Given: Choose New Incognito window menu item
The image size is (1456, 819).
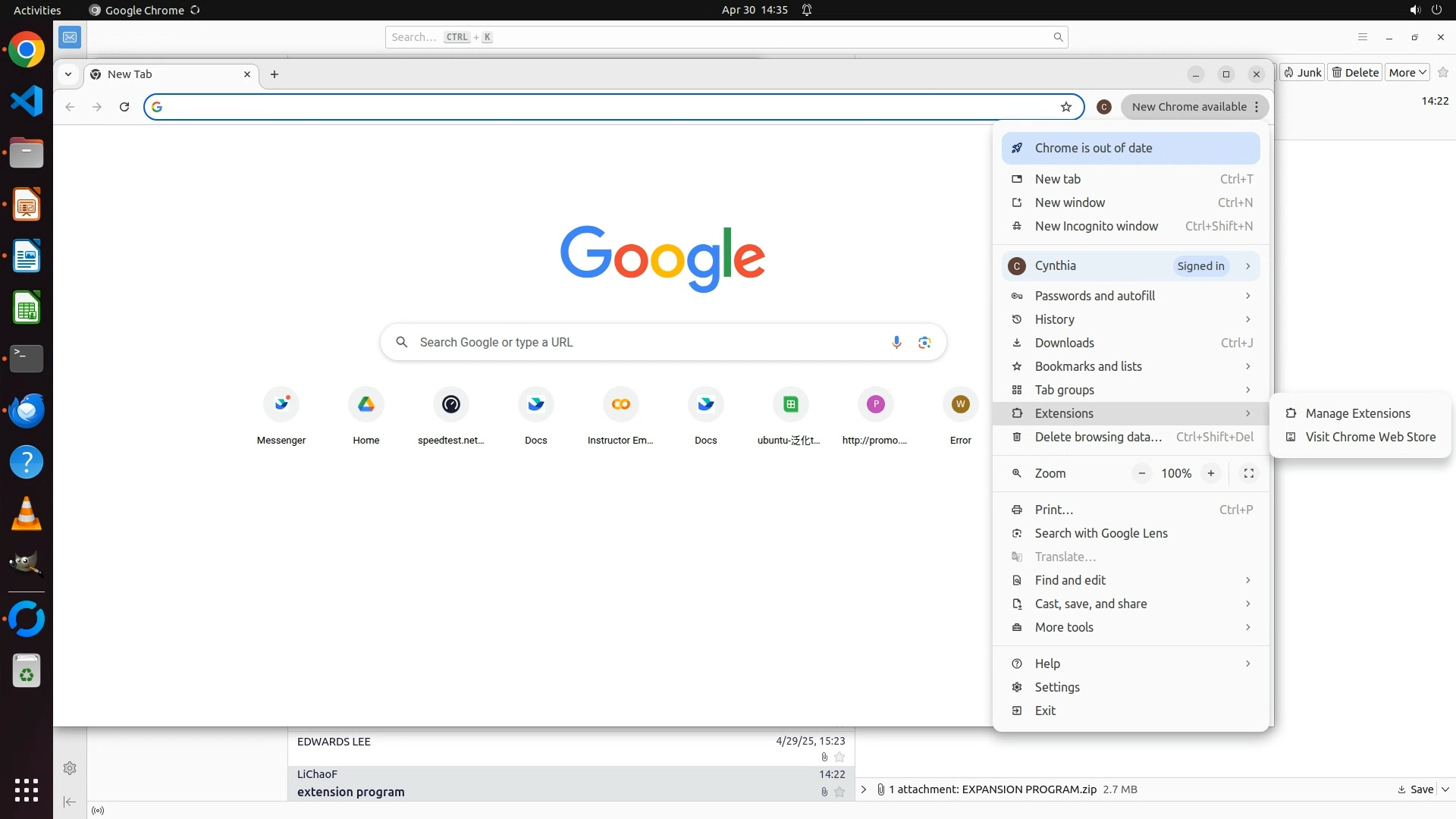Looking at the screenshot, I should tap(1096, 226).
